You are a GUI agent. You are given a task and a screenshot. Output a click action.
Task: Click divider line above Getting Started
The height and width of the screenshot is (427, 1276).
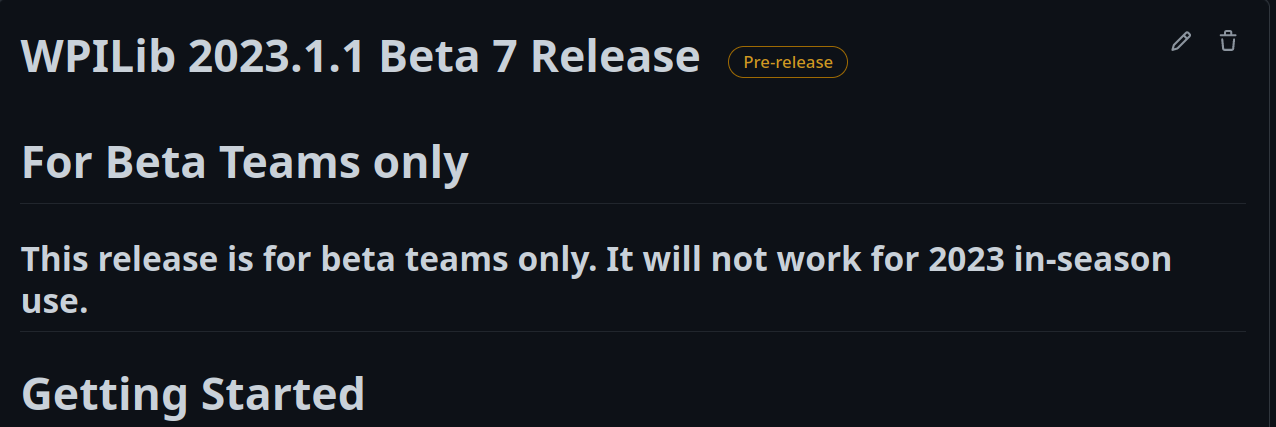[x=633, y=331]
